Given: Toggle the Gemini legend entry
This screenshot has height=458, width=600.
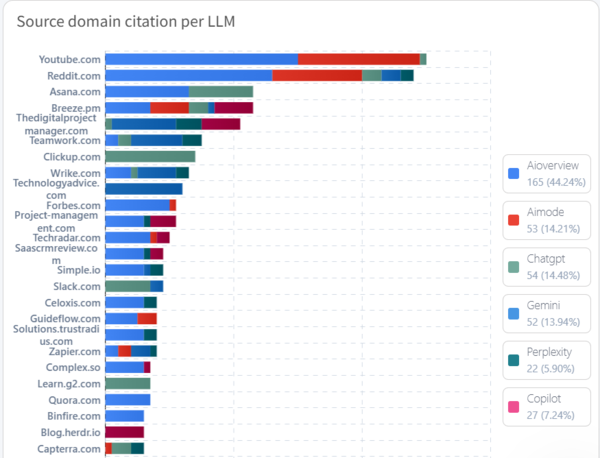Looking at the screenshot, I should 546,314.
